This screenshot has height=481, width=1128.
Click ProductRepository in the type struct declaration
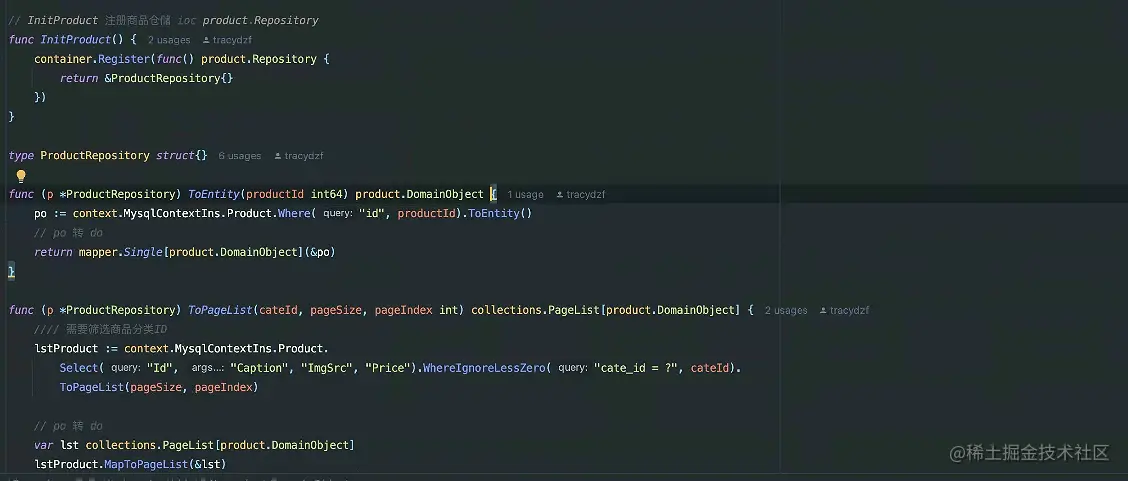95,155
